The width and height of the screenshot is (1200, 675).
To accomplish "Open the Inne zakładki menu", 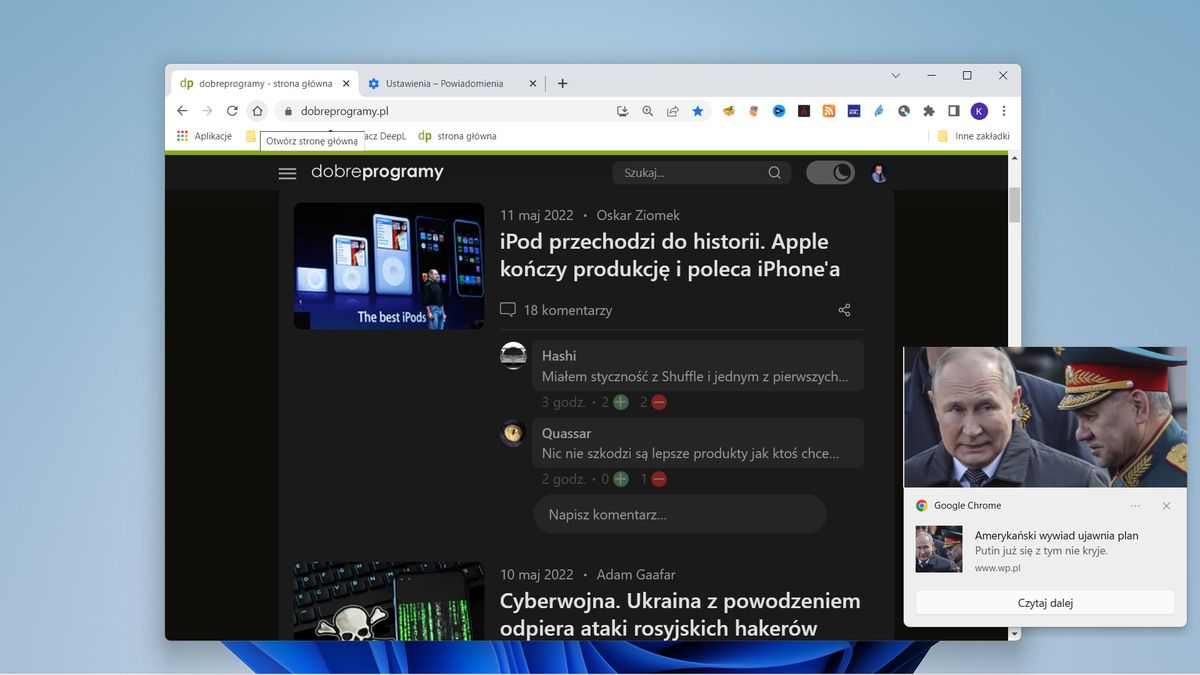I will pyautogui.click(x=973, y=135).
